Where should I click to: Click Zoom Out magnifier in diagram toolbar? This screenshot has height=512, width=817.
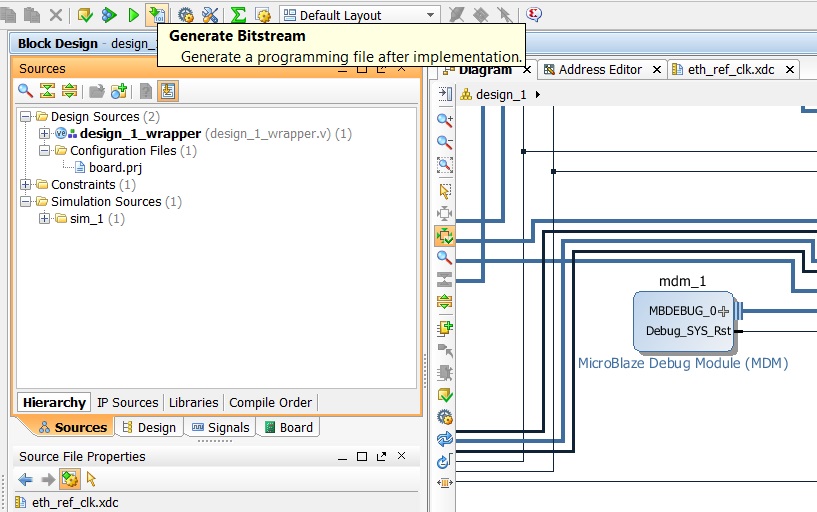click(444, 142)
